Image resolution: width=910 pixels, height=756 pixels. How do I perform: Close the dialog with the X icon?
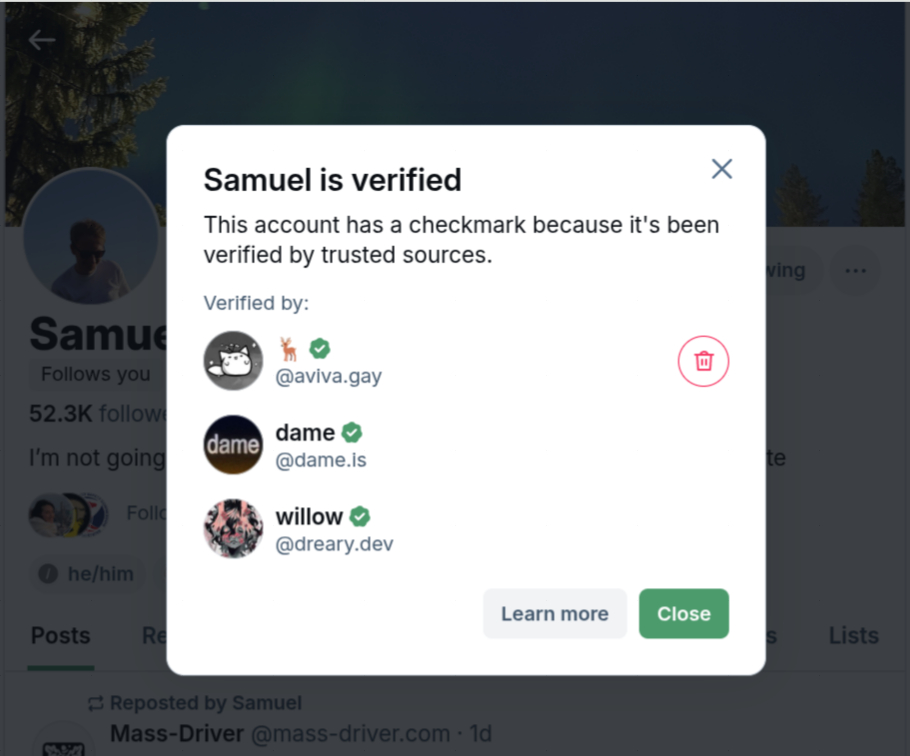pos(722,169)
